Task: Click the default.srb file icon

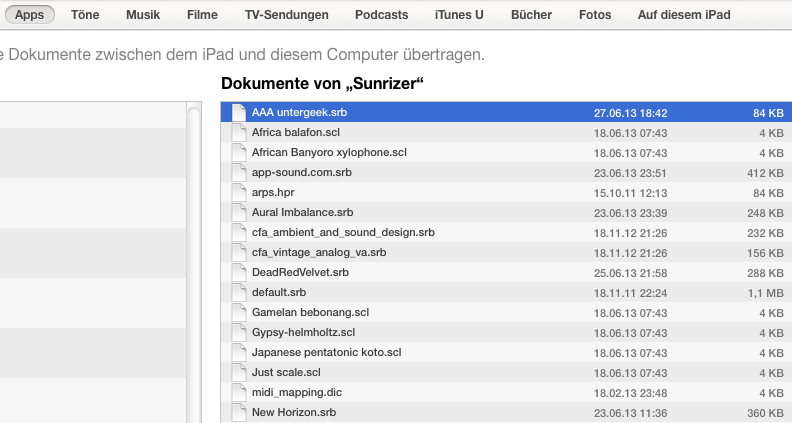Action: (238, 292)
